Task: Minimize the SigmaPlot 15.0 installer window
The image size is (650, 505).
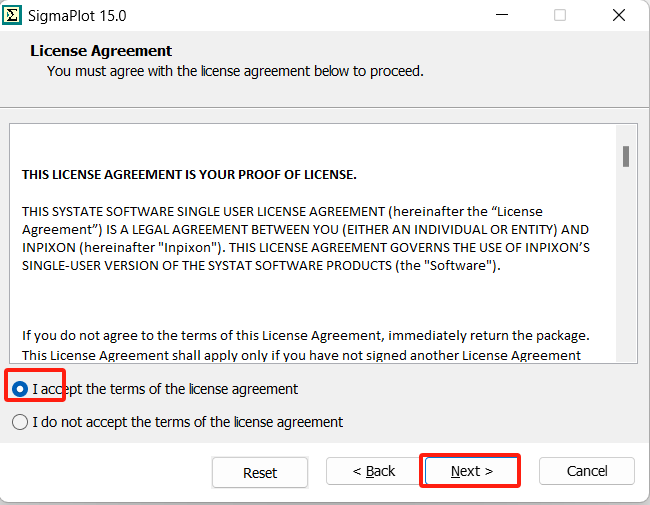Action: 502,15
